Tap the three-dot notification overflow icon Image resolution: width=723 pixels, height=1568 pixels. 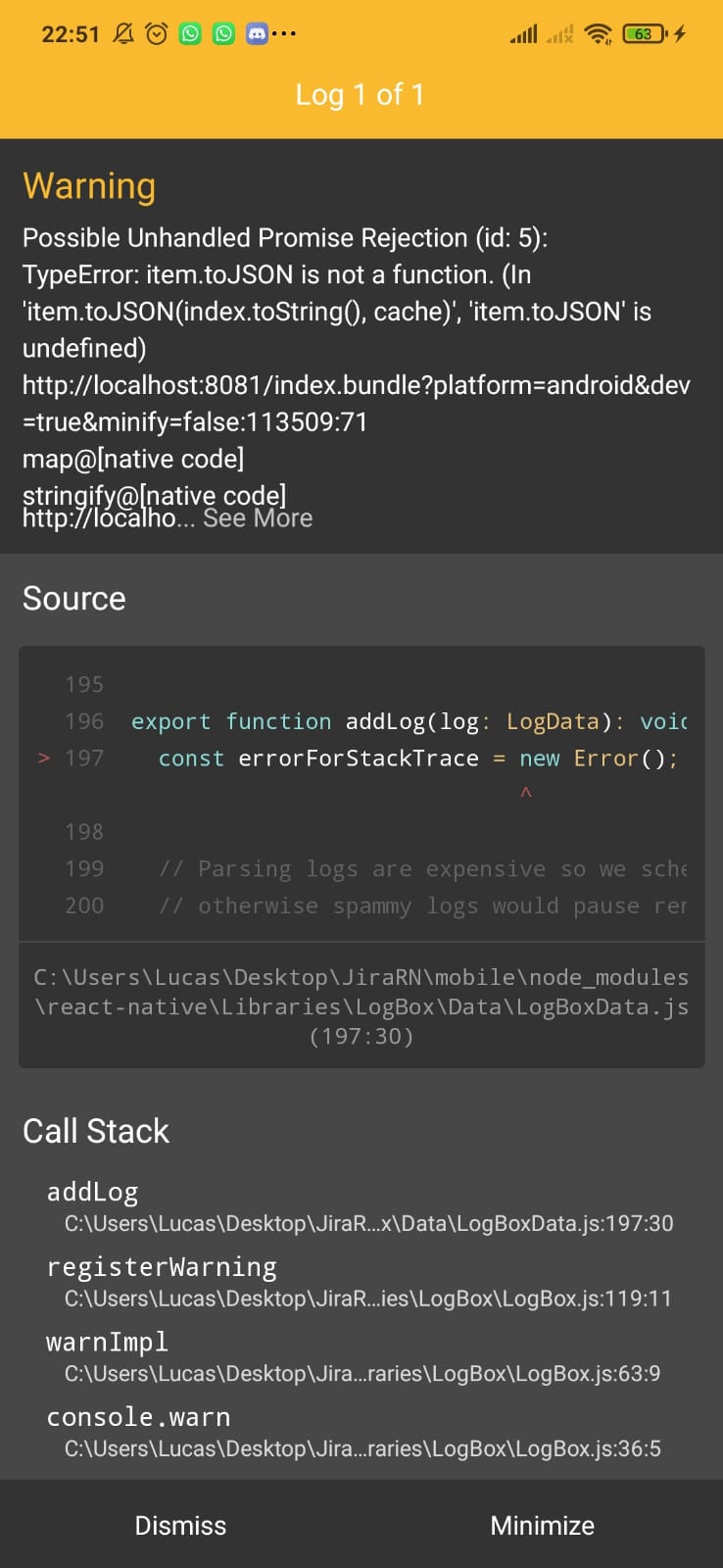tap(285, 34)
